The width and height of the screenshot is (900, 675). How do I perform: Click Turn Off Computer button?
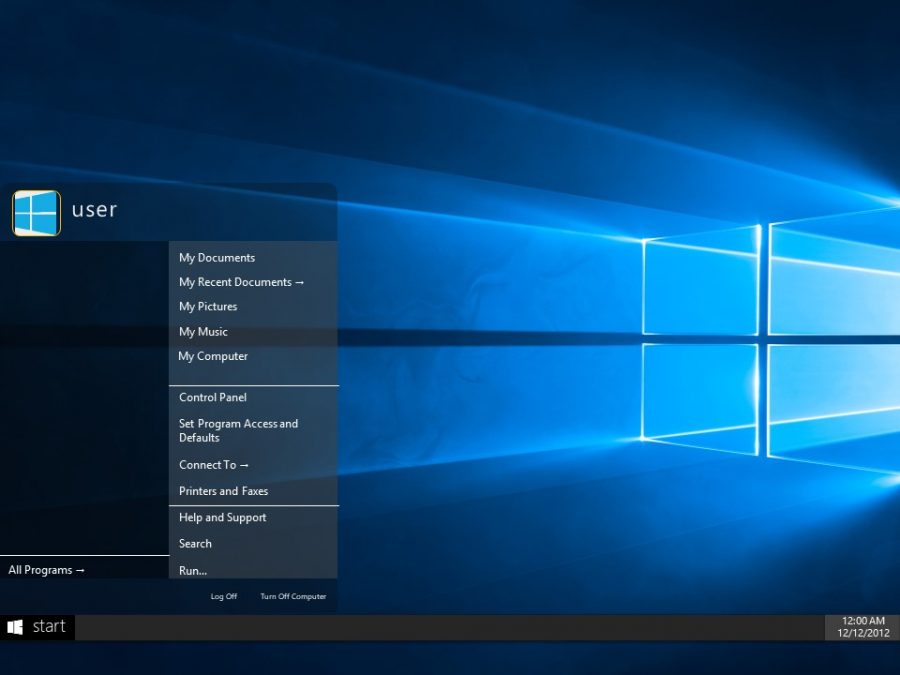293,596
